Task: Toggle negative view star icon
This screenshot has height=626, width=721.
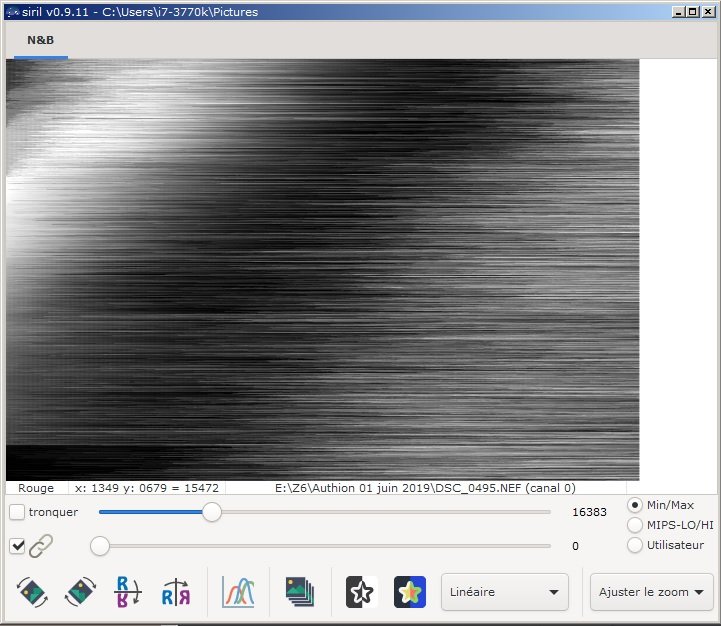Action: pos(361,592)
